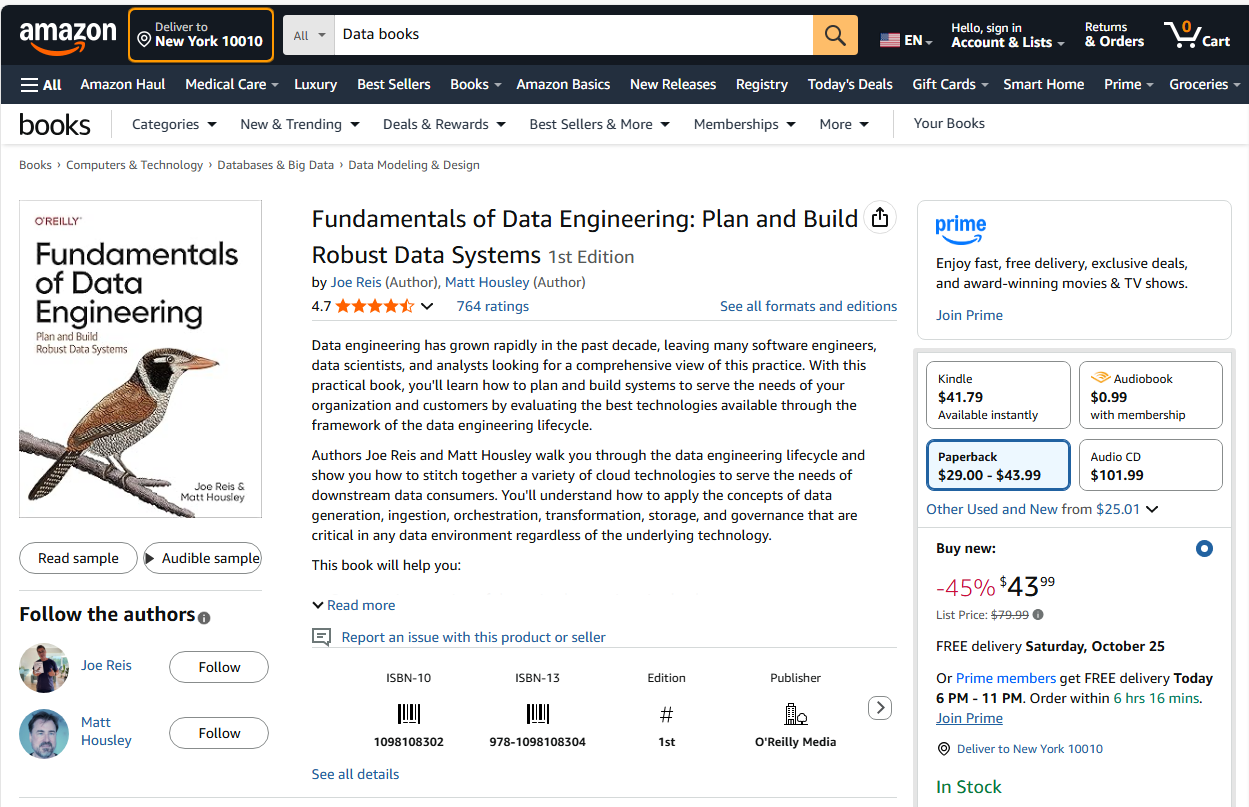Expand the Memberships menu

tap(745, 124)
